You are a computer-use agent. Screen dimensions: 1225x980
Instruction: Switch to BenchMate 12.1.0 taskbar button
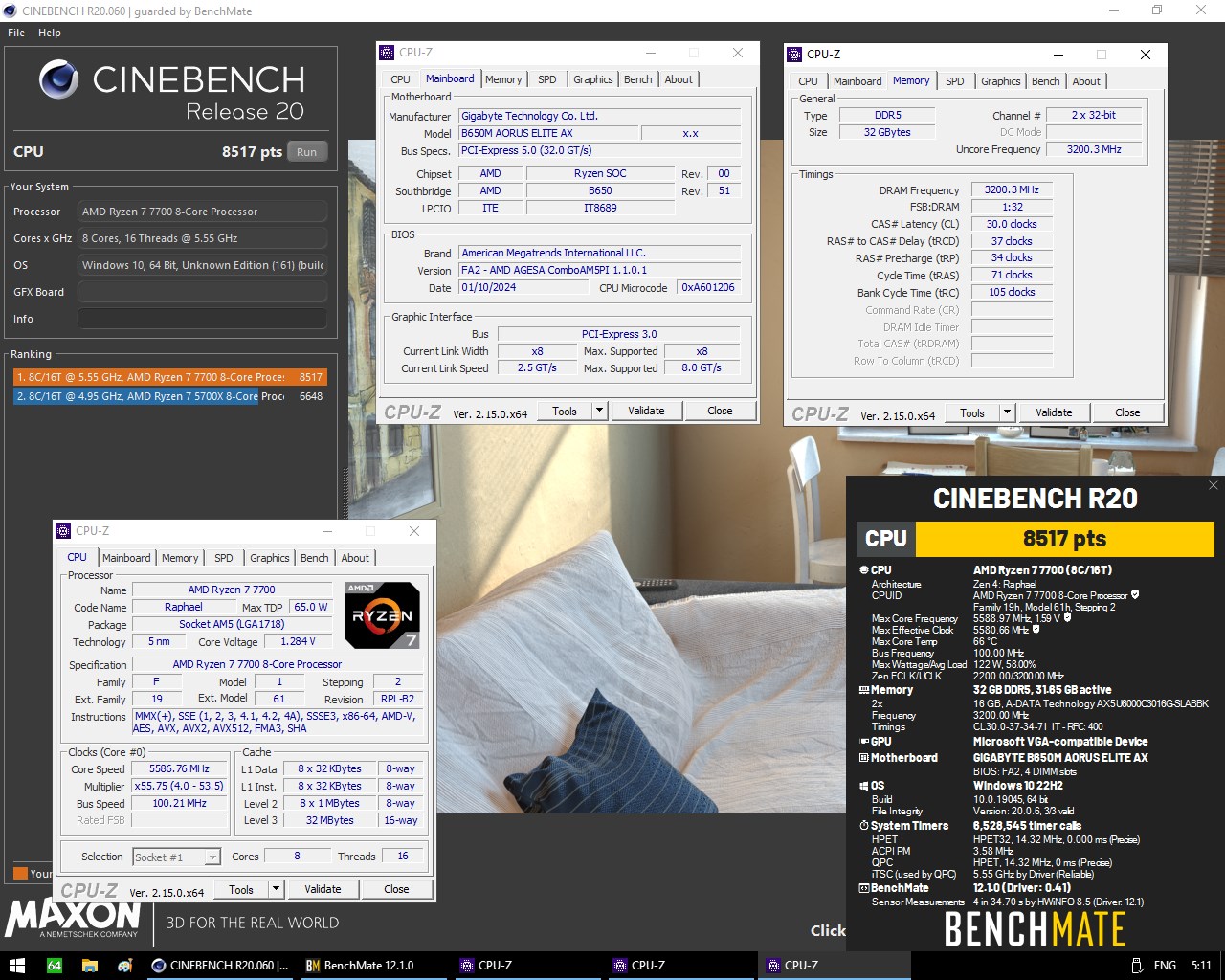point(373,966)
